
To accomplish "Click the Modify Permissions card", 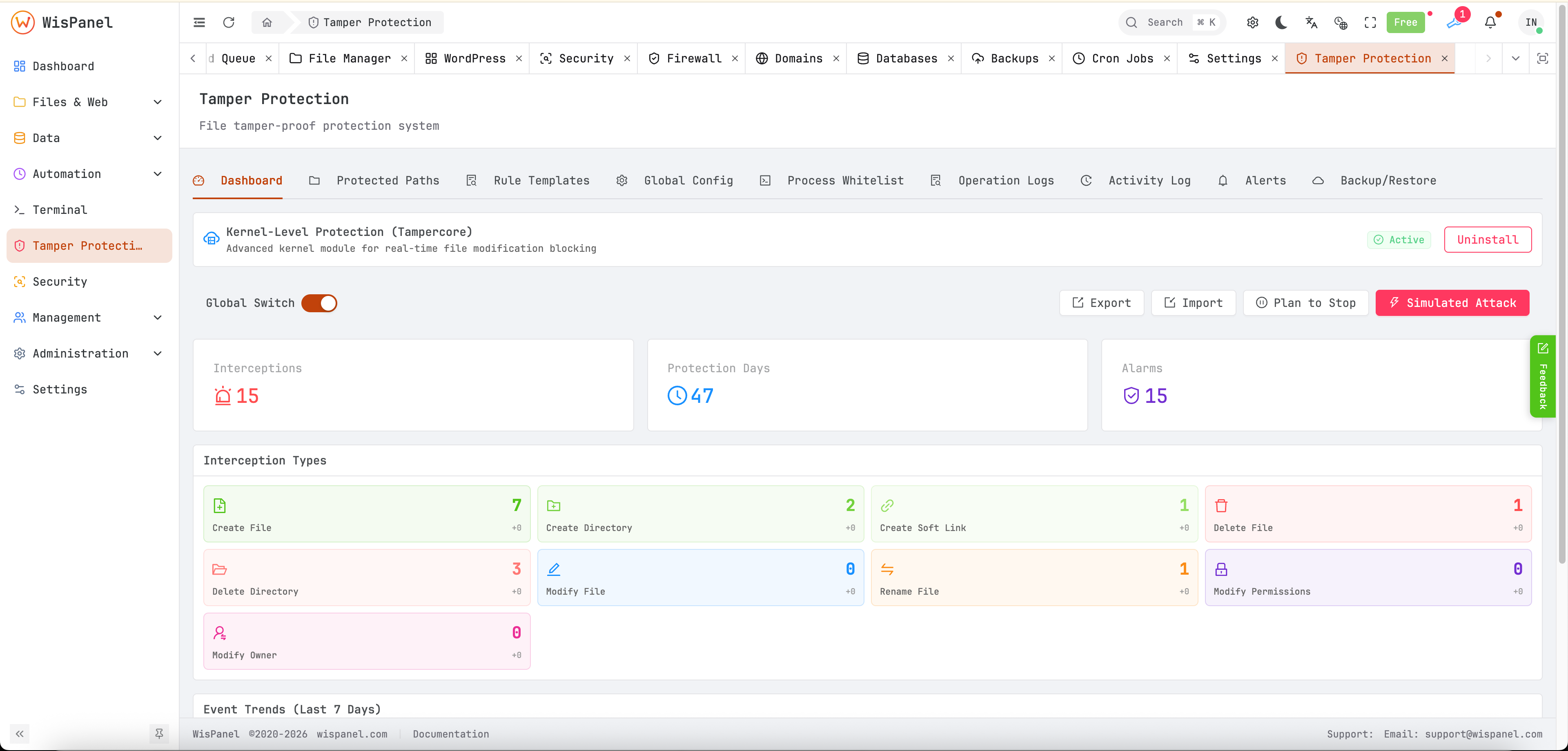I will [1368, 578].
